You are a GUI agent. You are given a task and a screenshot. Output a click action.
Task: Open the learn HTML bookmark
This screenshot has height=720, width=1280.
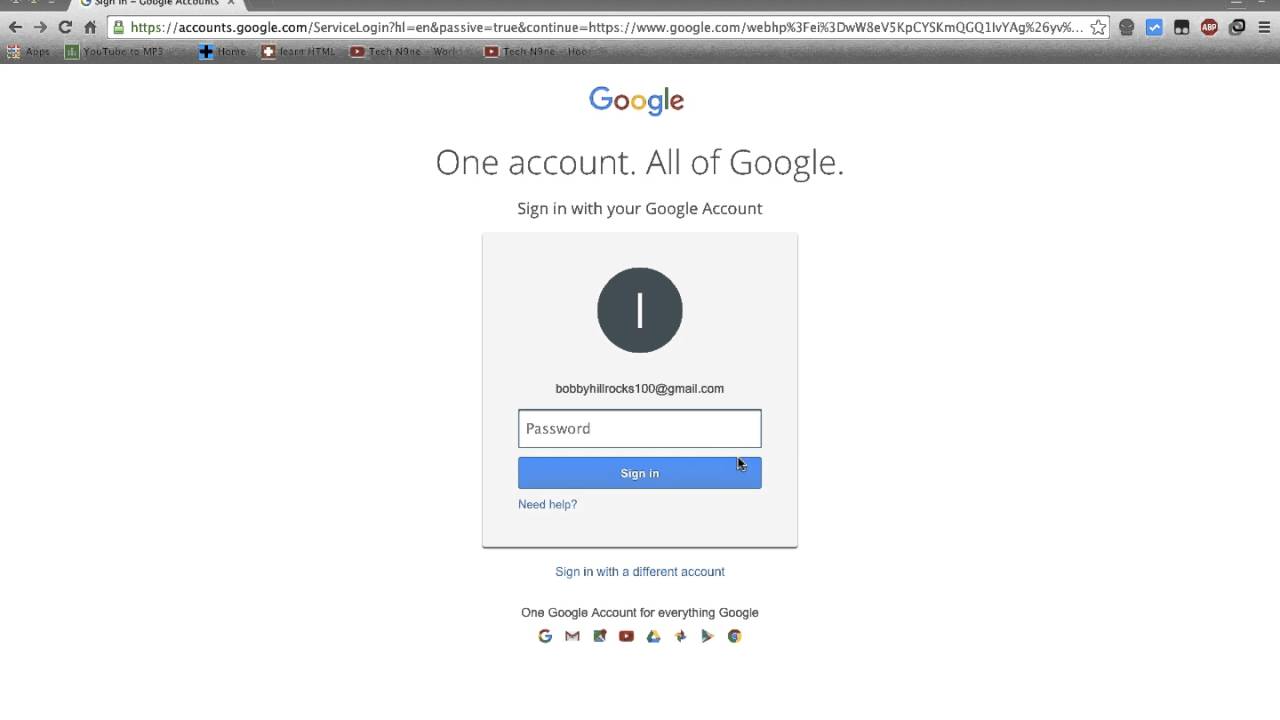tap(298, 51)
